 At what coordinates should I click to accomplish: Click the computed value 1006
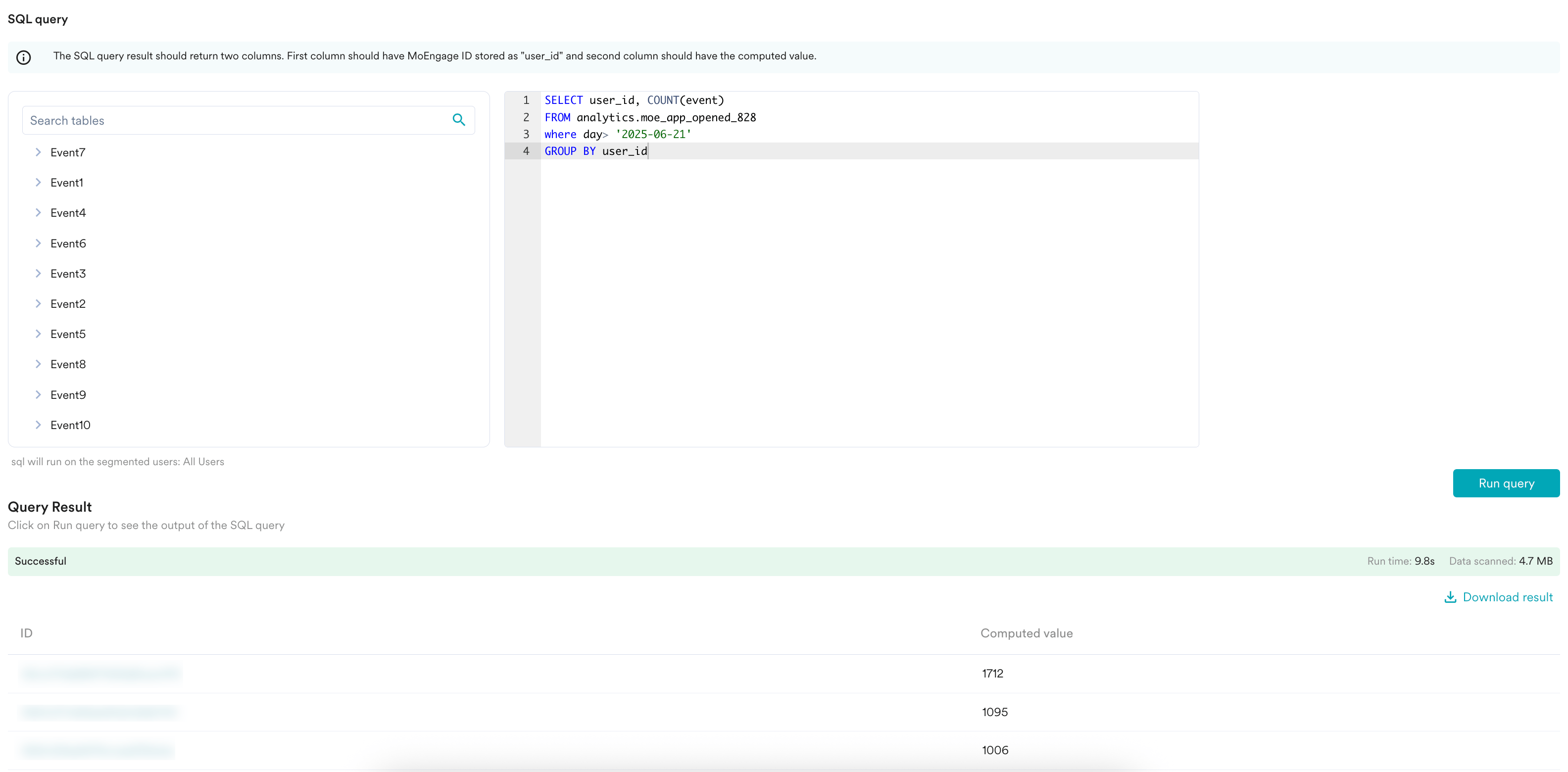[995, 750]
